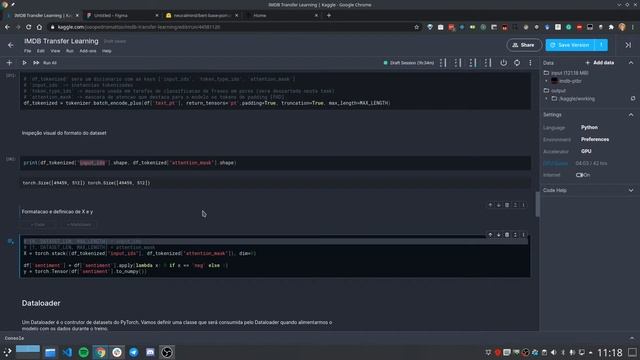Refresh the /kaggle/working output folder
This screenshot has height=360, width=640.
tap(633, 98)
